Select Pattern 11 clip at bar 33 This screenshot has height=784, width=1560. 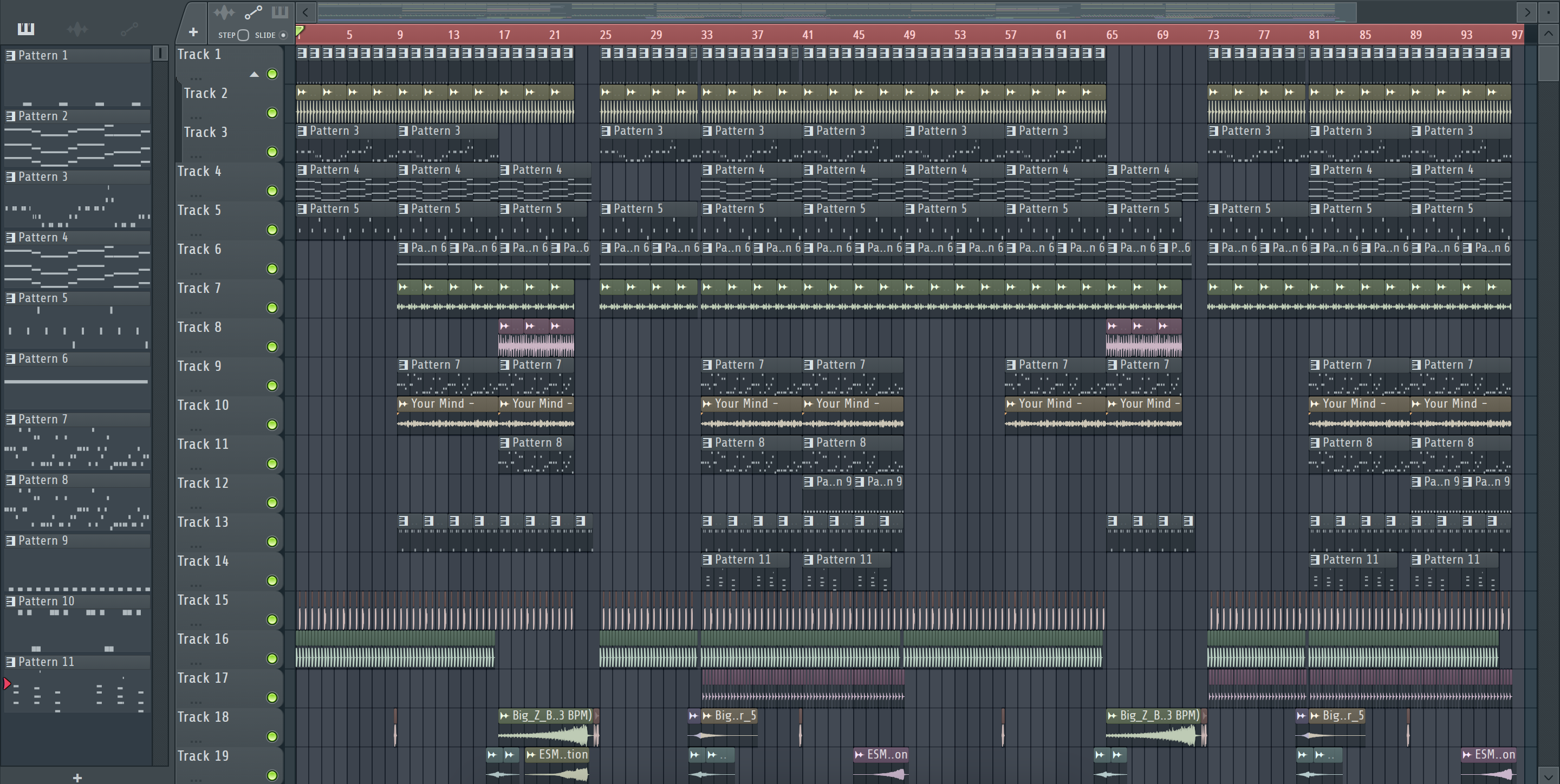point(745,572)
